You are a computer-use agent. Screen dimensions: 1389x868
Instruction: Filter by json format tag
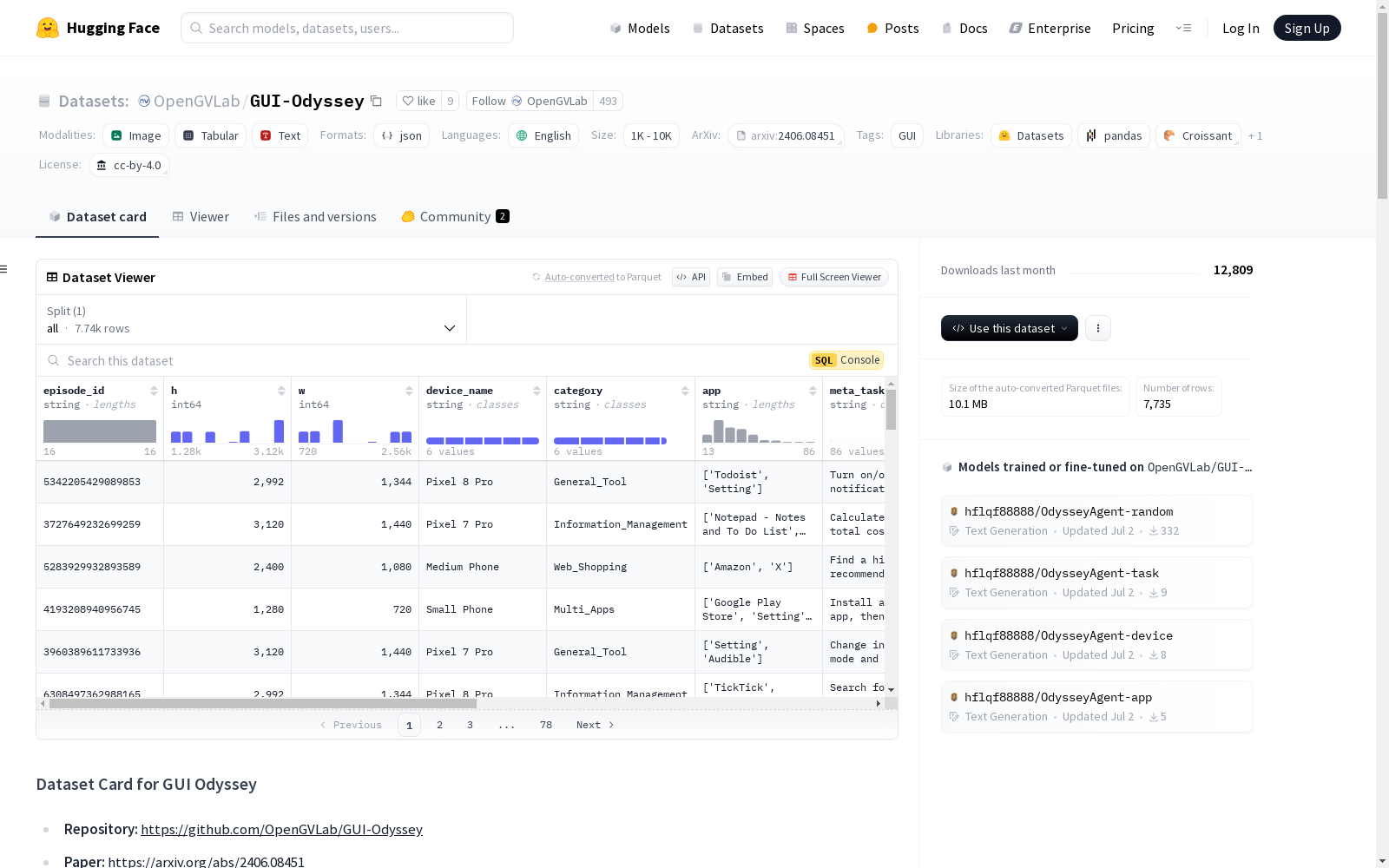coord(401,135)
